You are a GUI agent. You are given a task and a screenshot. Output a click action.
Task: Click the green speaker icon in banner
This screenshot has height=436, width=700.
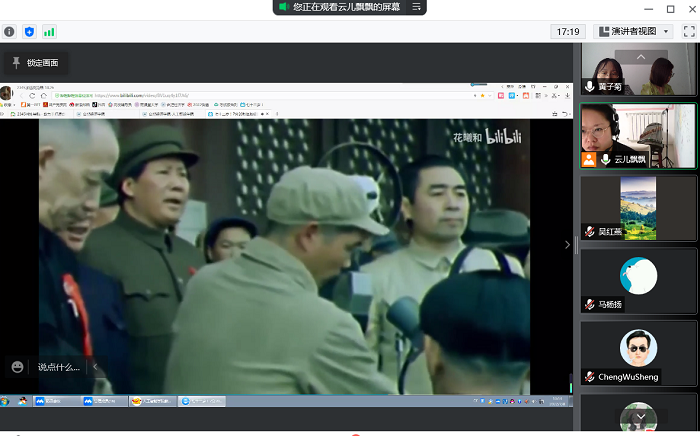(x=284, y=7)
